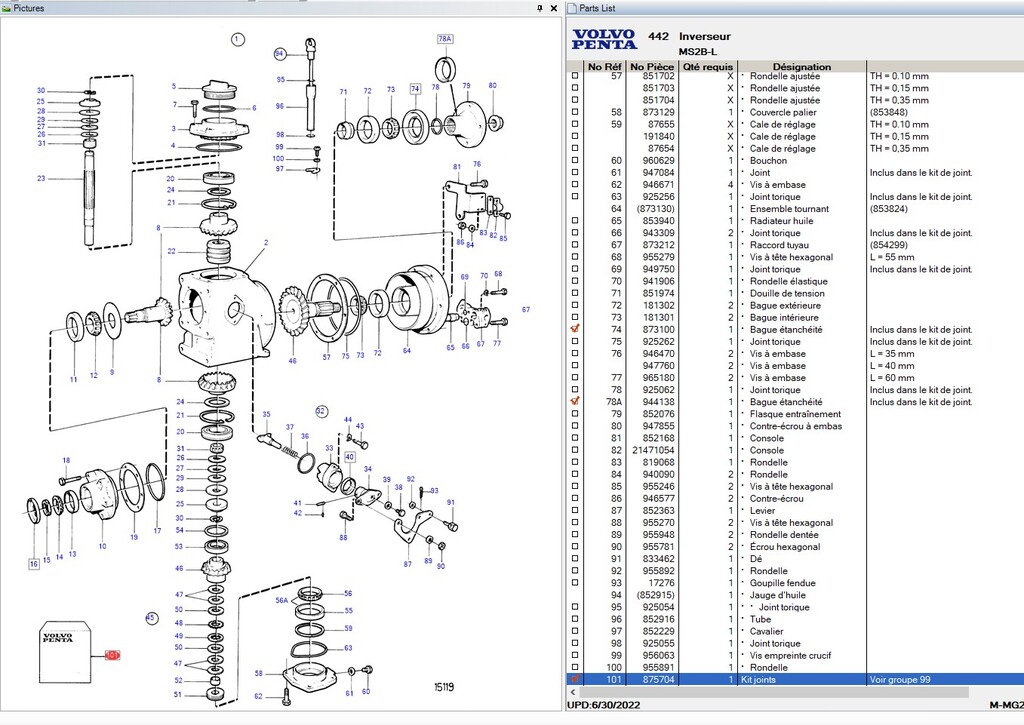Tick the checkbox for part 873129
This screenshot has width=1024, height=725.
click(x=575, y=112)
